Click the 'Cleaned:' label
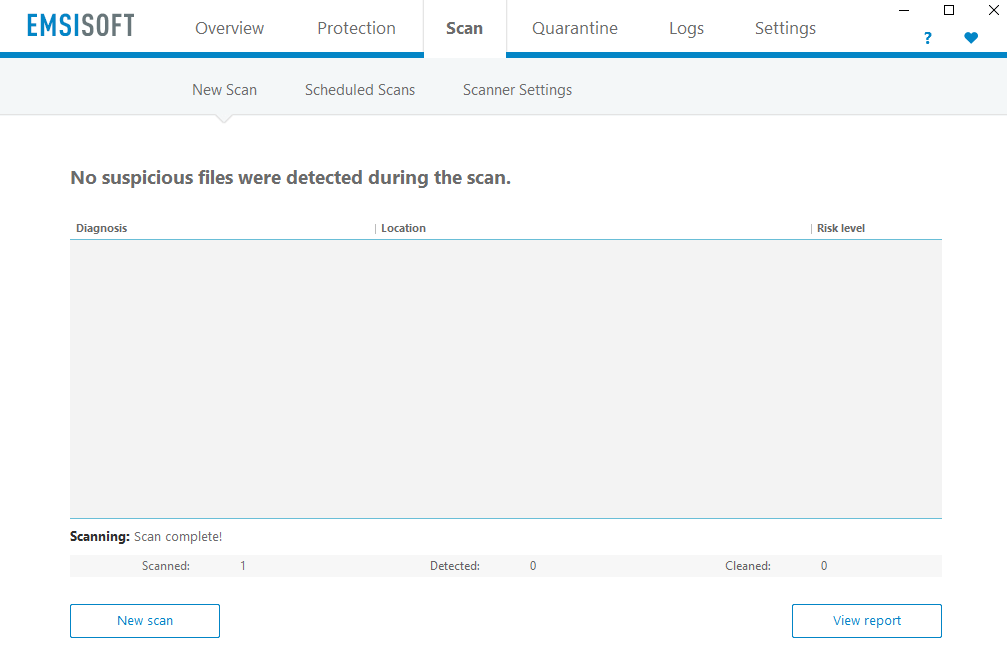This screenshot has height=672, width=1007. coord(748,566)
